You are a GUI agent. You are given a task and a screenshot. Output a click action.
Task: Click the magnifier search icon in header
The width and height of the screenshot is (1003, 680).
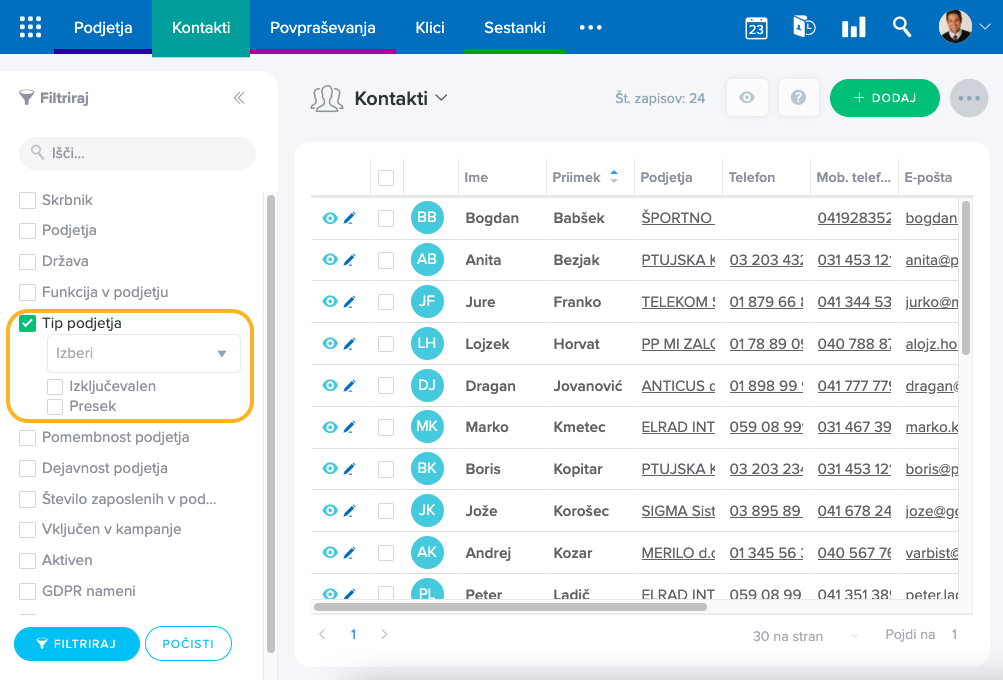click(902, 27)
